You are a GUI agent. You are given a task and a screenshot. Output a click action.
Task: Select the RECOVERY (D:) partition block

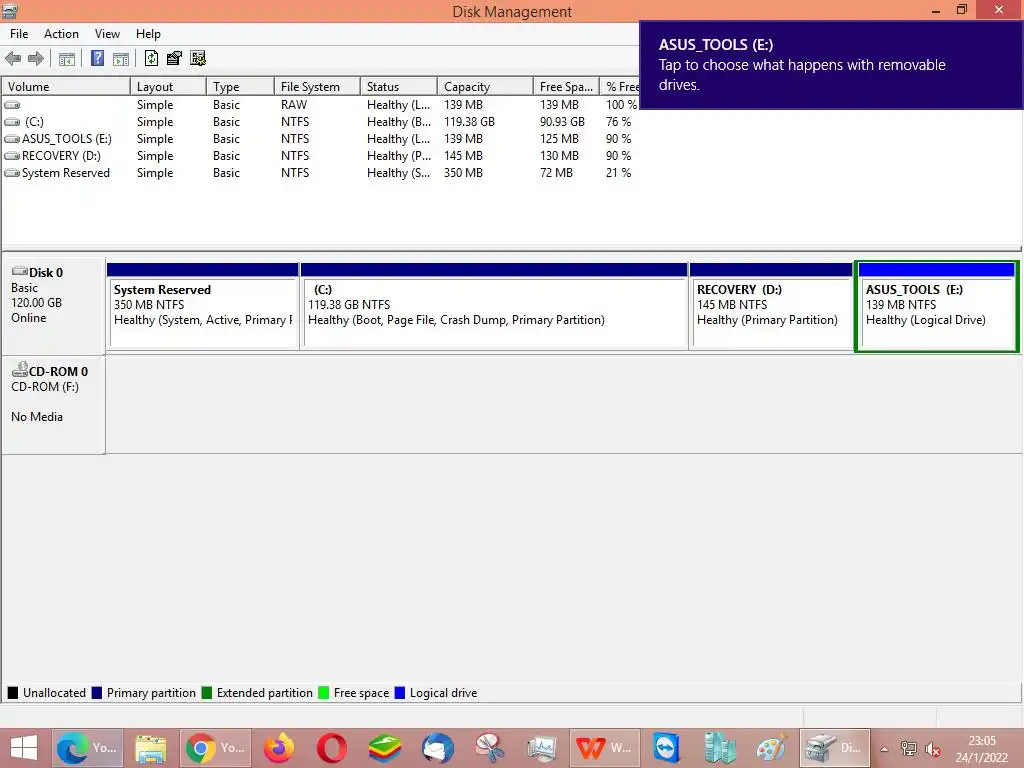771,306
